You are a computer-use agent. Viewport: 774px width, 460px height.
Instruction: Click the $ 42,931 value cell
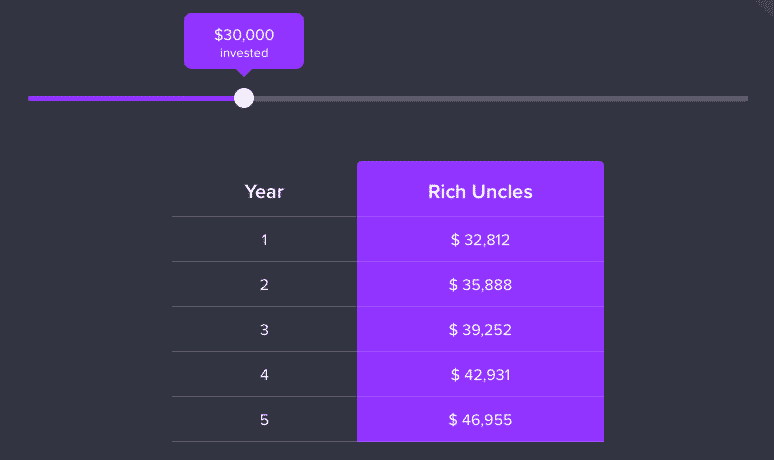(480, 375)
